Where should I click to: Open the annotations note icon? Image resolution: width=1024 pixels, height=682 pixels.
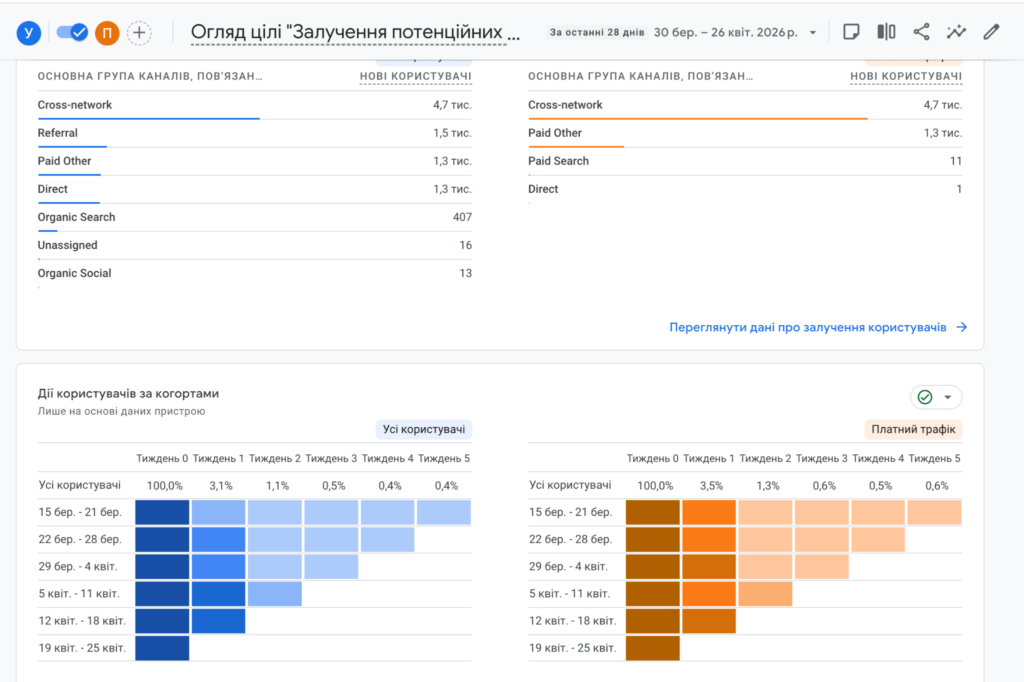pyautogui.click(x=851, y=32)
